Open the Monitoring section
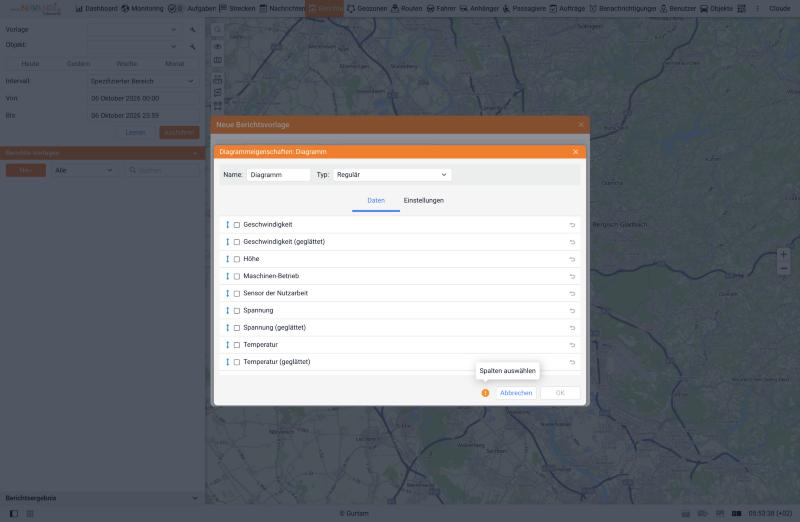This screenshot has height=522, width=800. (x=142, y=9)
